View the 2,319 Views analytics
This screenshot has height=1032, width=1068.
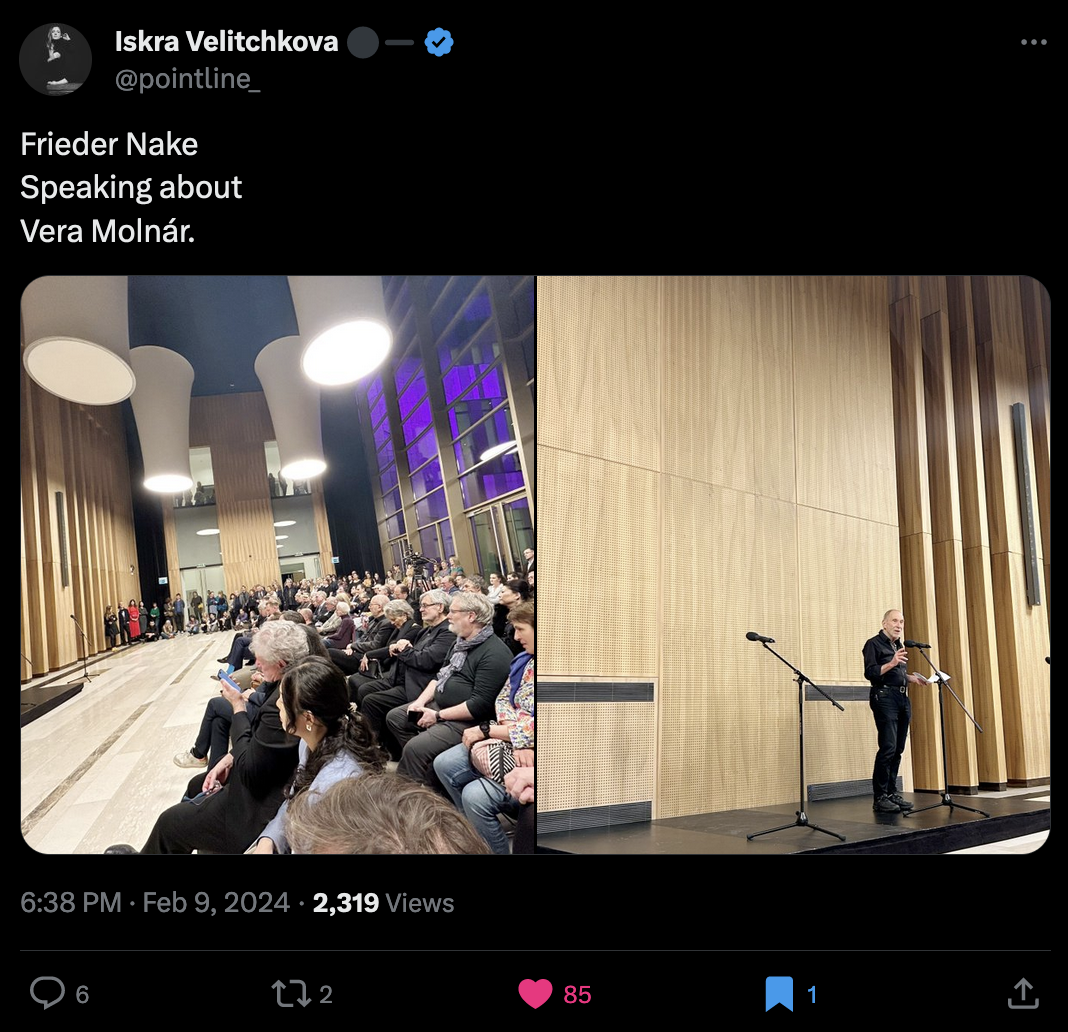(383, 903)
